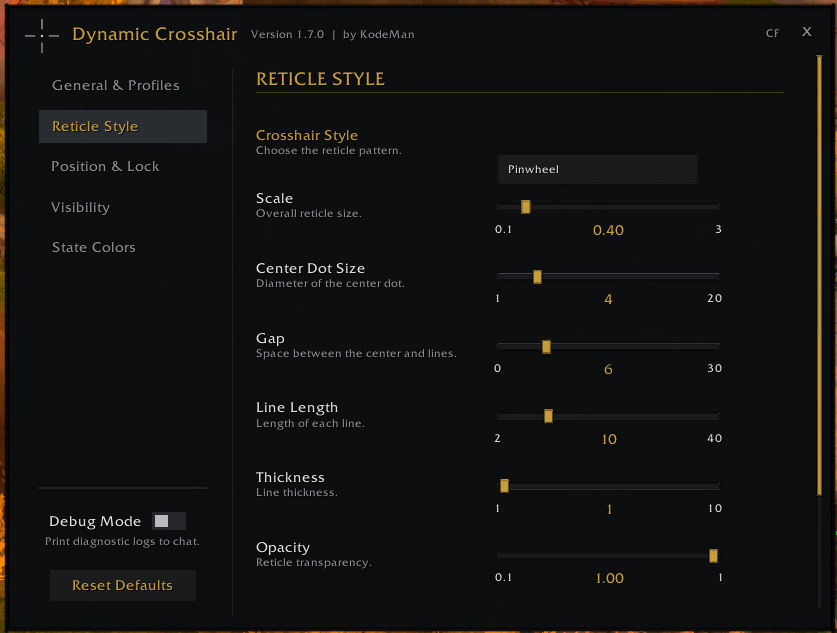Switch to State Colors section

(93, 247)
